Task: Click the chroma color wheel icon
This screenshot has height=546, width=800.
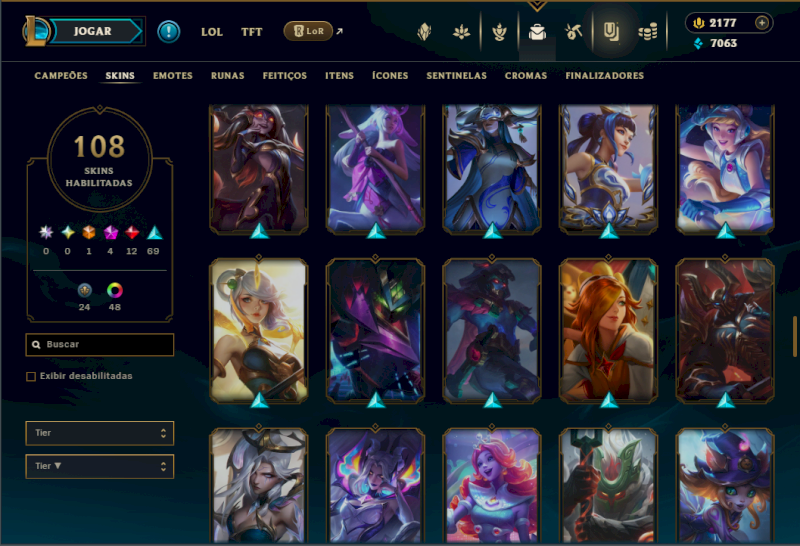Action: click(x=115, y=290)
